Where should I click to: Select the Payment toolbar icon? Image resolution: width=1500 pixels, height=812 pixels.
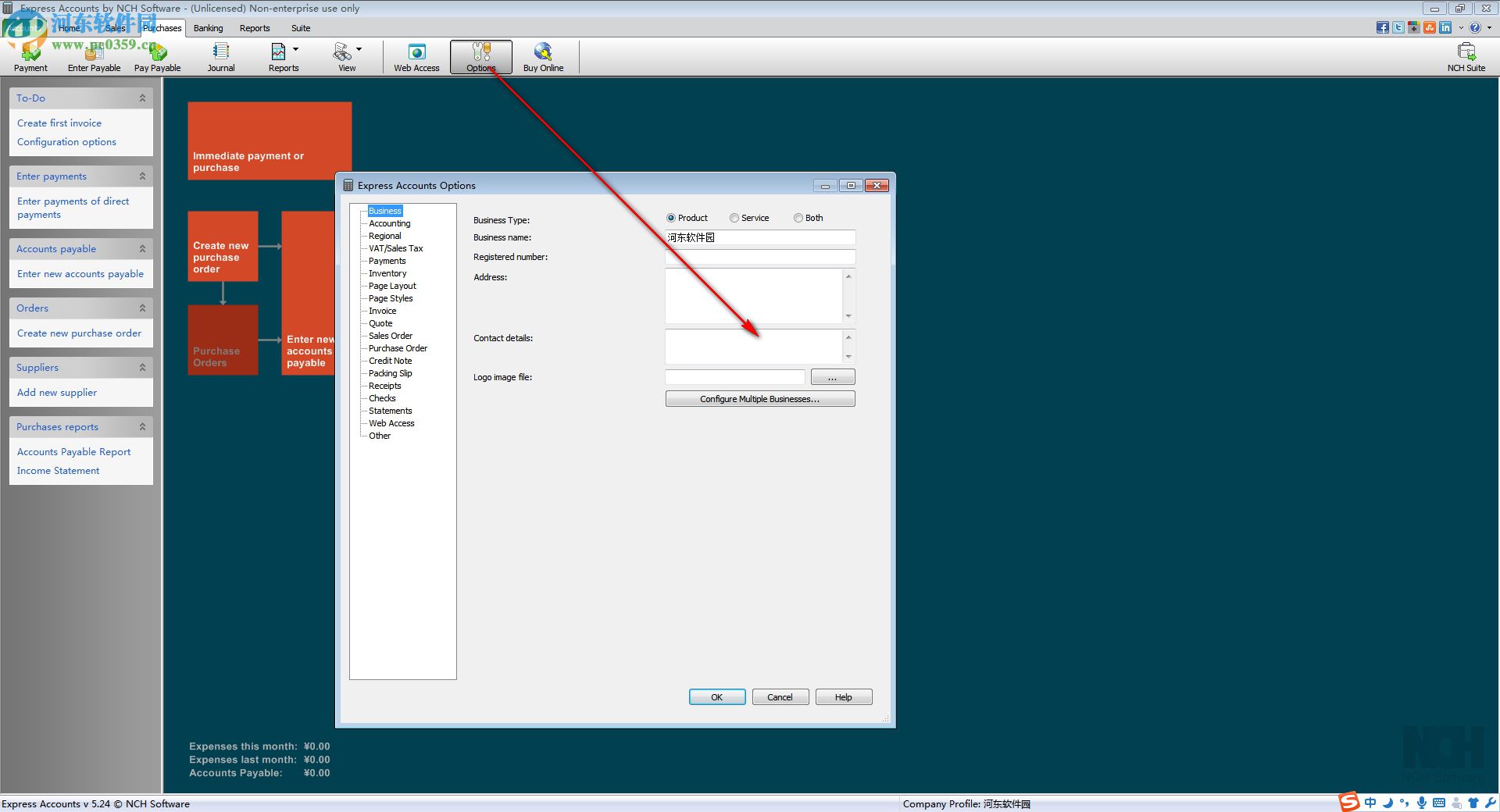(30, 55)
